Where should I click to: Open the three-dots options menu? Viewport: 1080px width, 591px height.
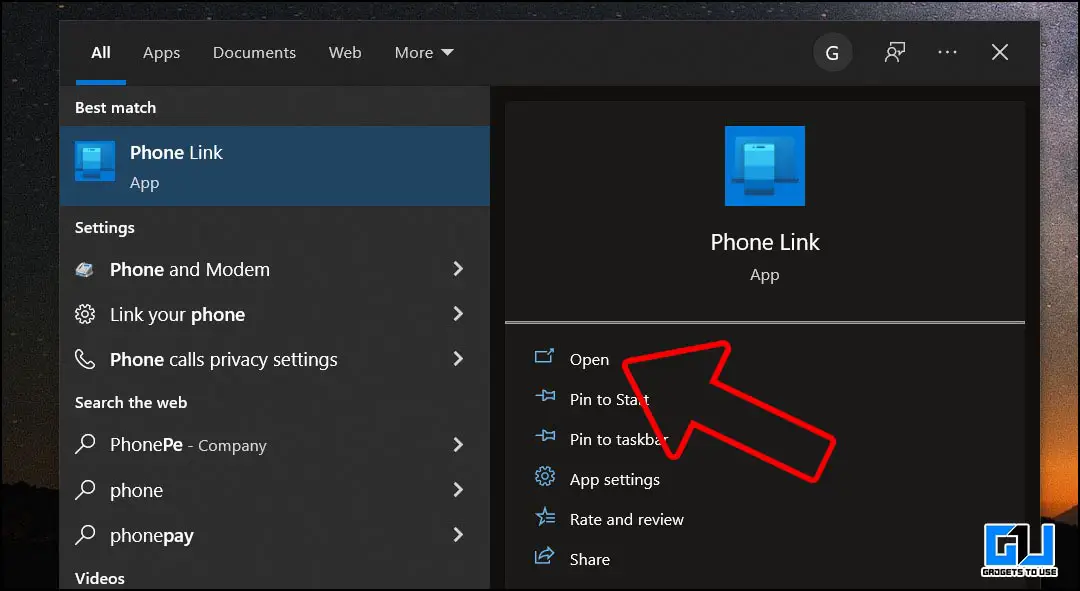point(947,52)
